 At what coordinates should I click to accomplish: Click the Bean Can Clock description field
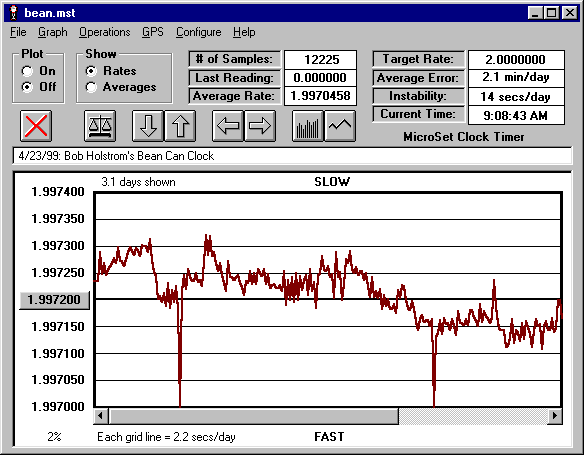point(292,156)
